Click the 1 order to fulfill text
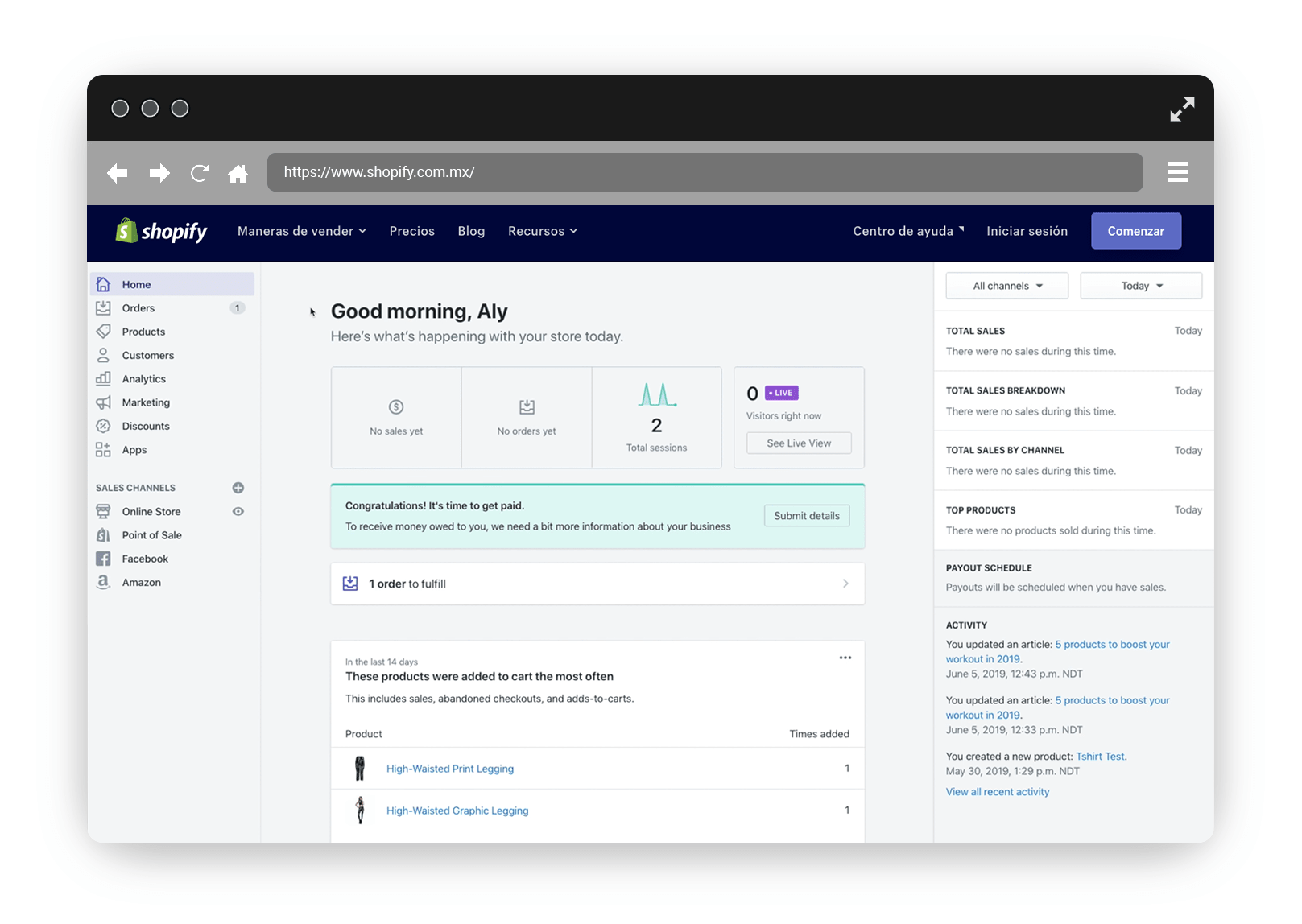Image resolution: width=1302 pixels, height=924 pixels. [407, 584]
